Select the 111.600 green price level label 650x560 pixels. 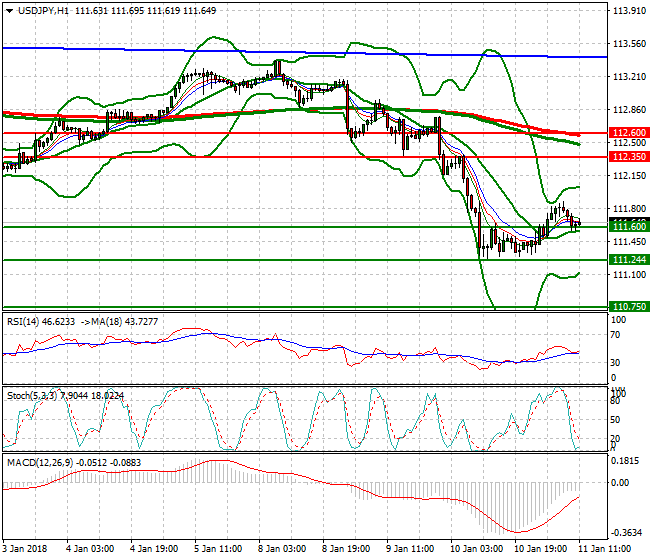tap(629, 227)
